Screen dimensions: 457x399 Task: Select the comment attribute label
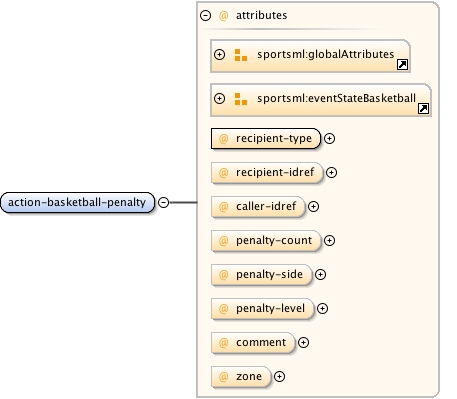(x=261, y=342)
